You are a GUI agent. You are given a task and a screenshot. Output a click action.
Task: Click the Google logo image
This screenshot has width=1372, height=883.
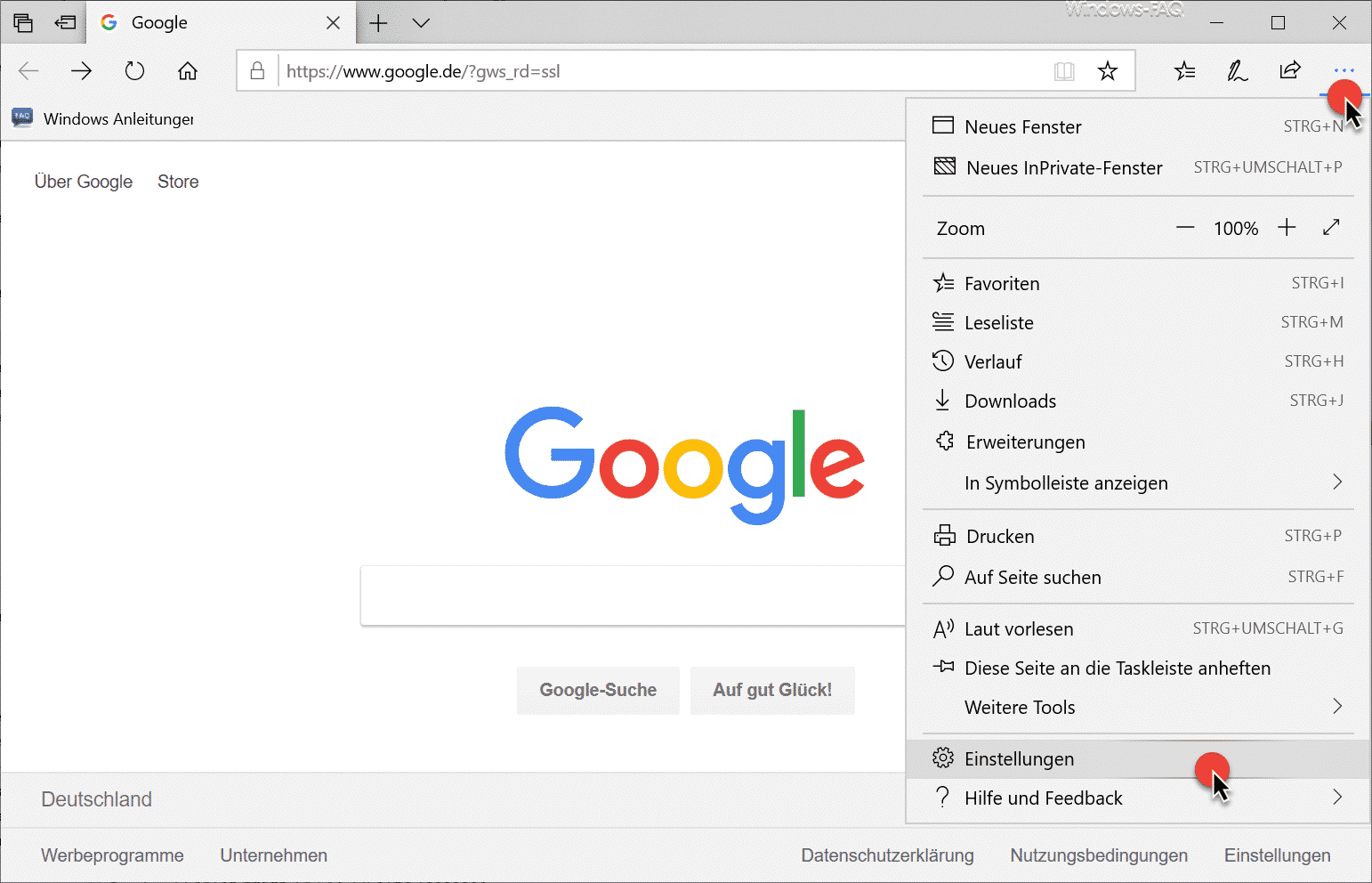(x=685, y=465)
